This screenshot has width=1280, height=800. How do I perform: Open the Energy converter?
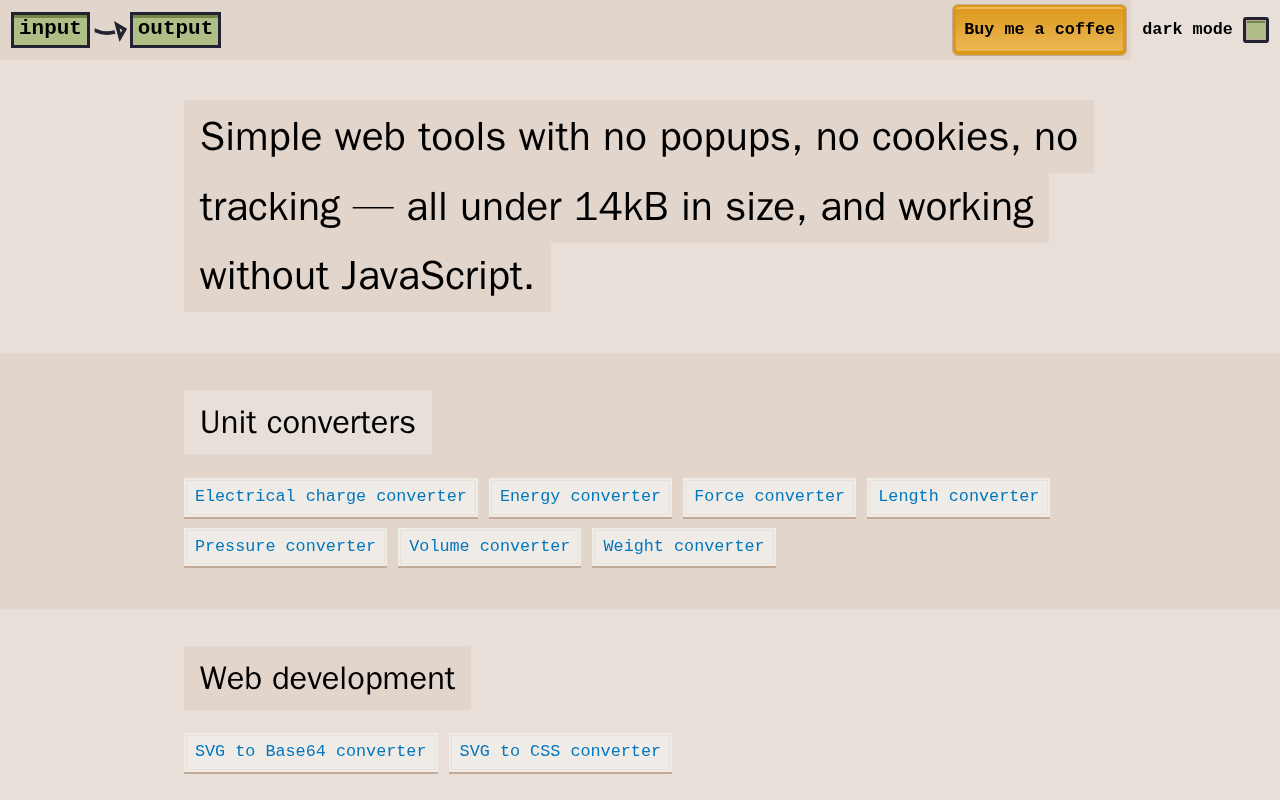(580, 497)
